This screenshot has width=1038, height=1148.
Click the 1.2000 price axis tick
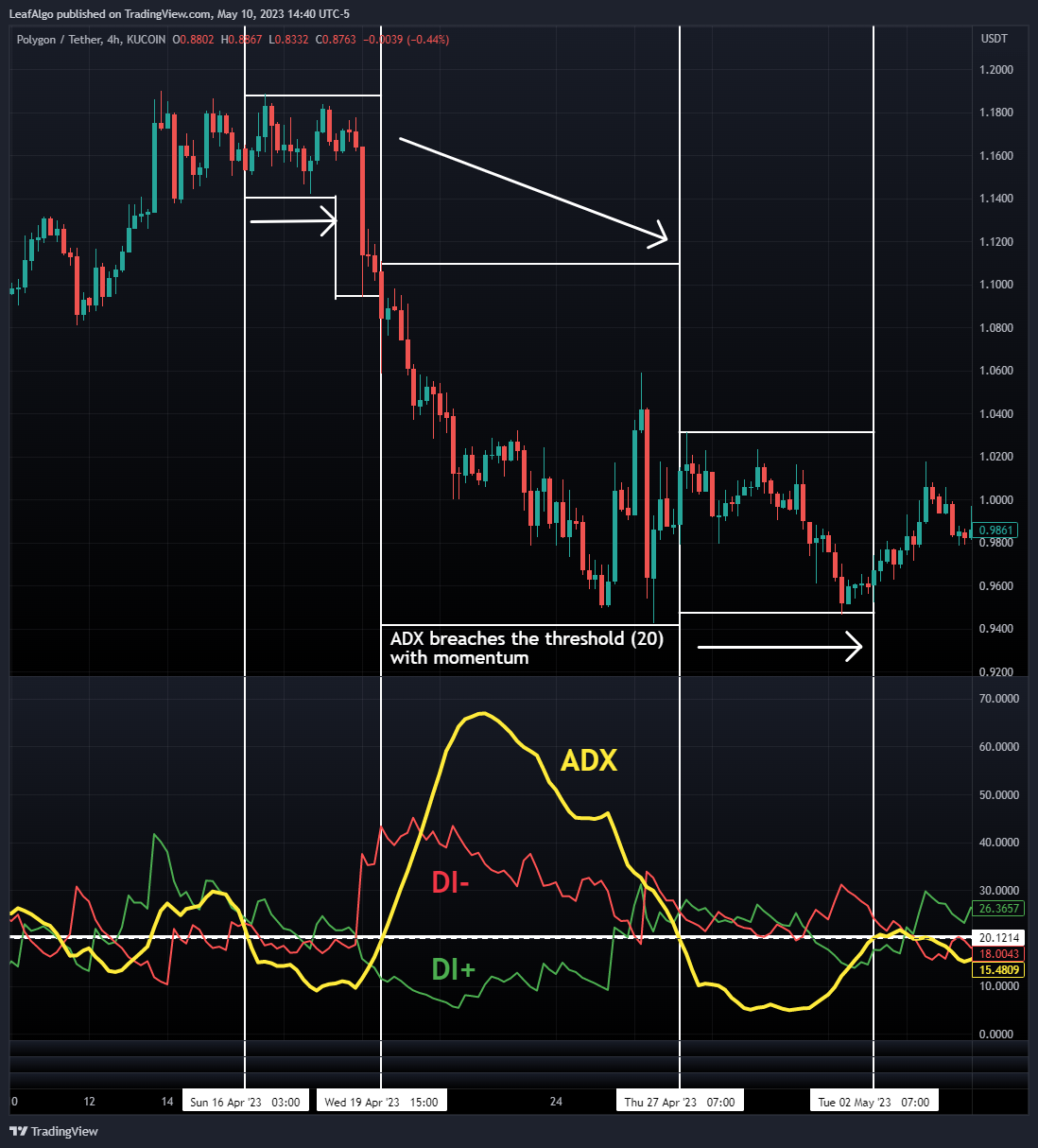(996, 70)
